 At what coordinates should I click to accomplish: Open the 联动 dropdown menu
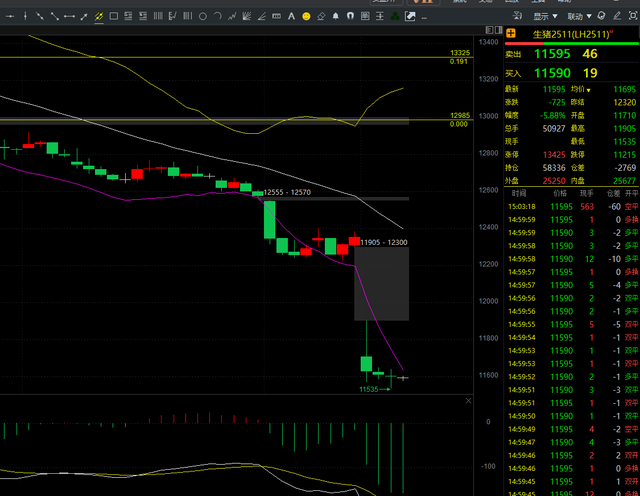[580, 16]
